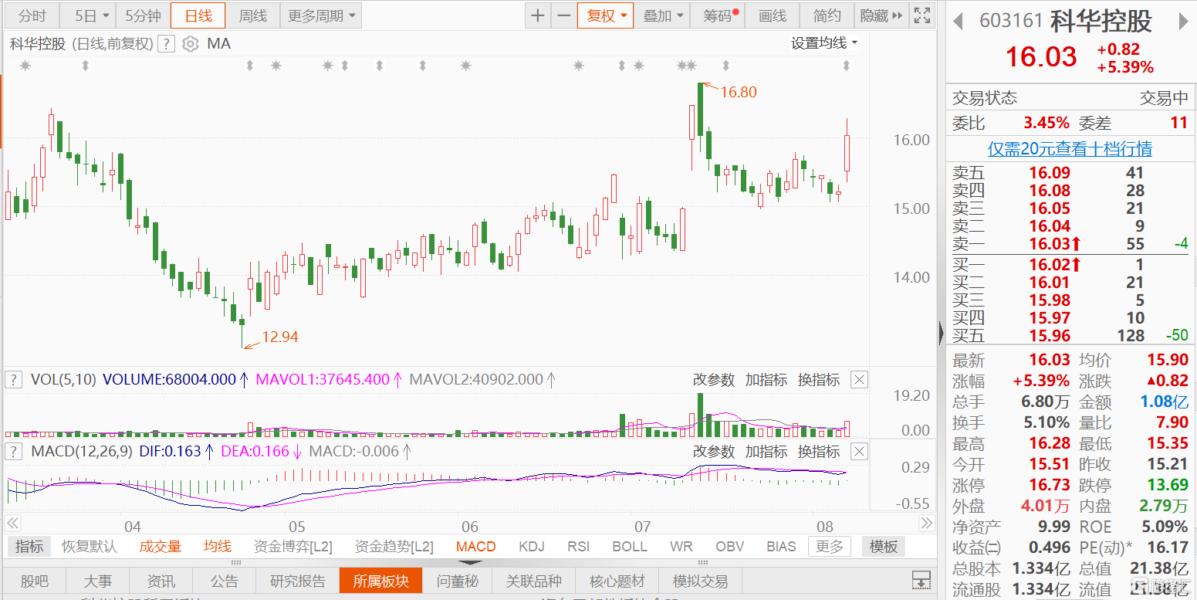The width and height of the screenshot is (1197, 600).
Task: Toggle the KDJ indicator
Action: (532, 547)
